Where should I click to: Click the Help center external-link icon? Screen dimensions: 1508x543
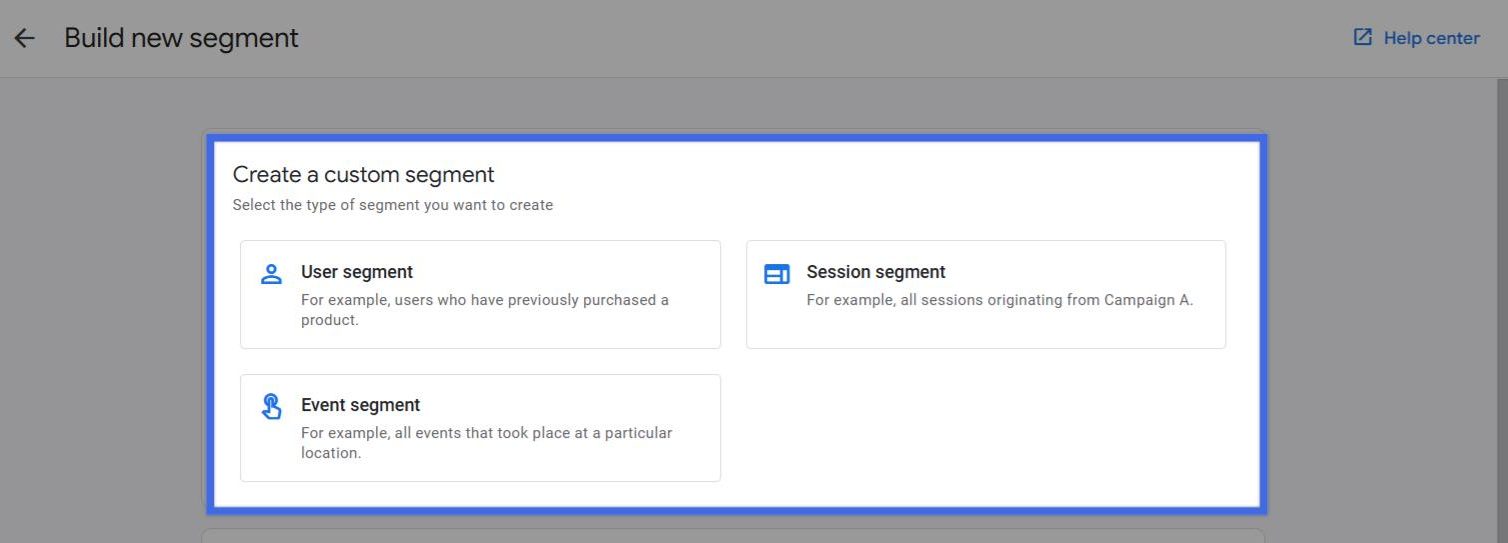tap(1362, 37)
